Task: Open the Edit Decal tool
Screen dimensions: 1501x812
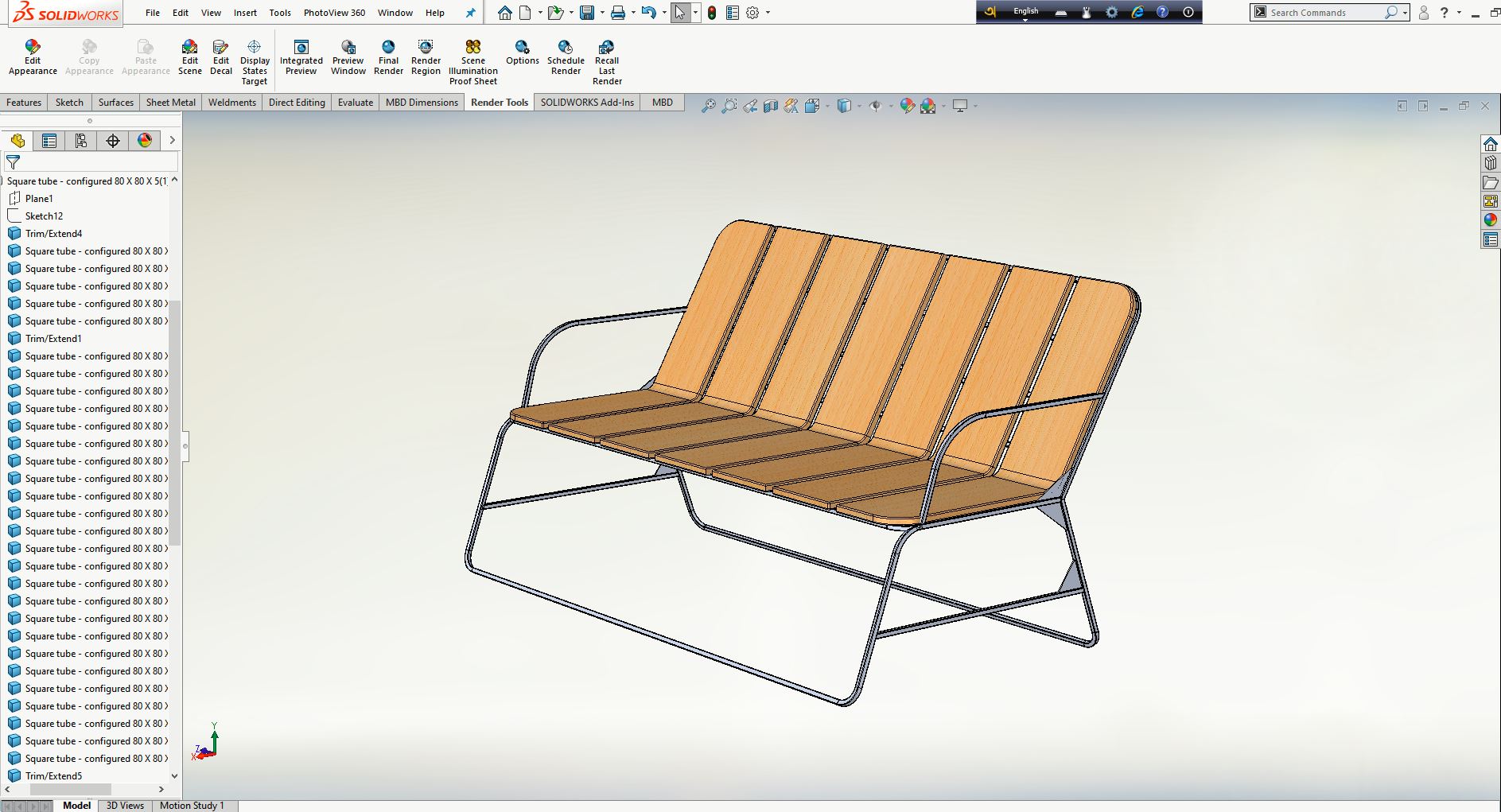Action: click(221, 57)
